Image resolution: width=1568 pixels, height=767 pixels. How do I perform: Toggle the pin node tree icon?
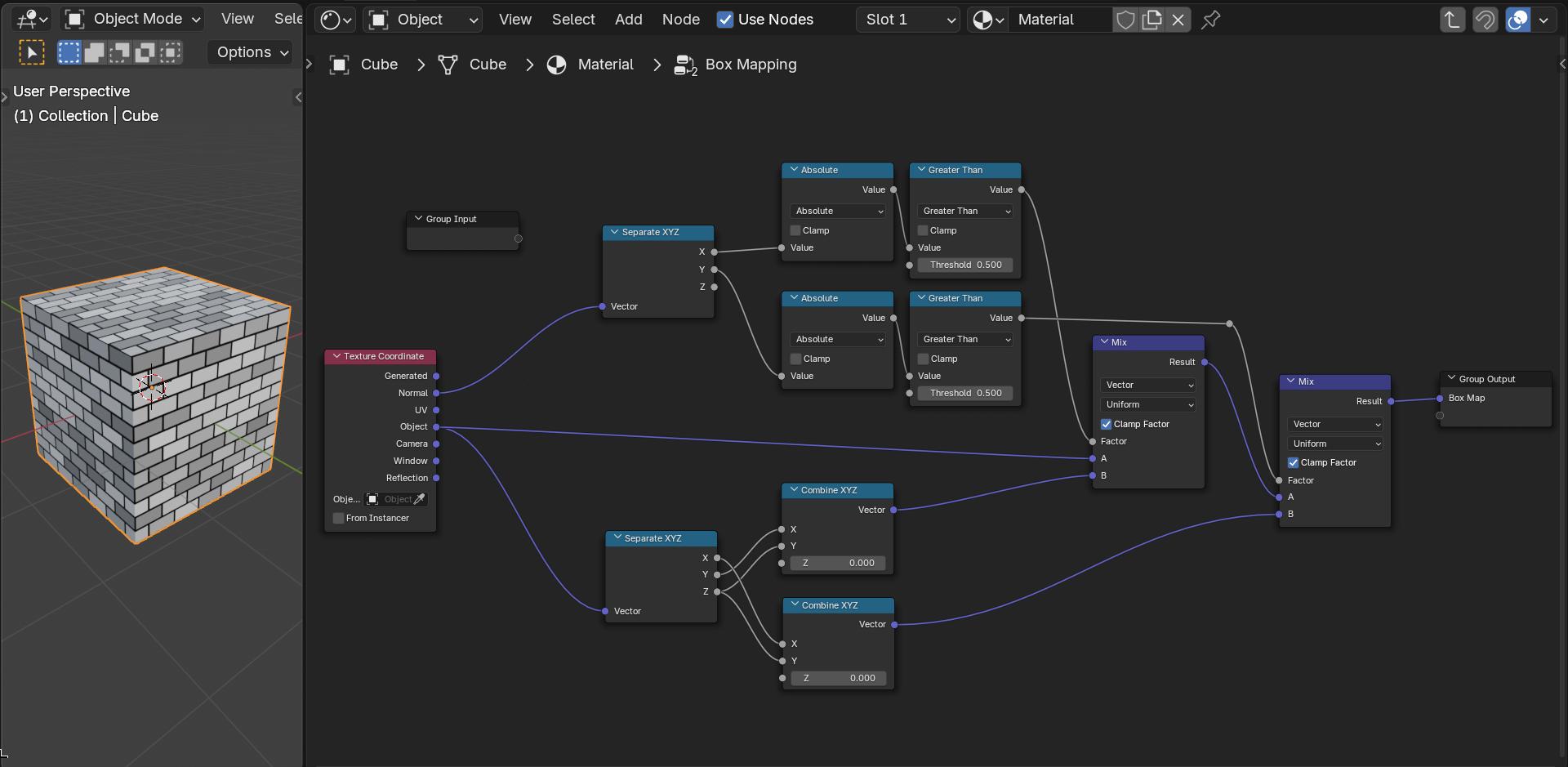tap(1211, 20)
